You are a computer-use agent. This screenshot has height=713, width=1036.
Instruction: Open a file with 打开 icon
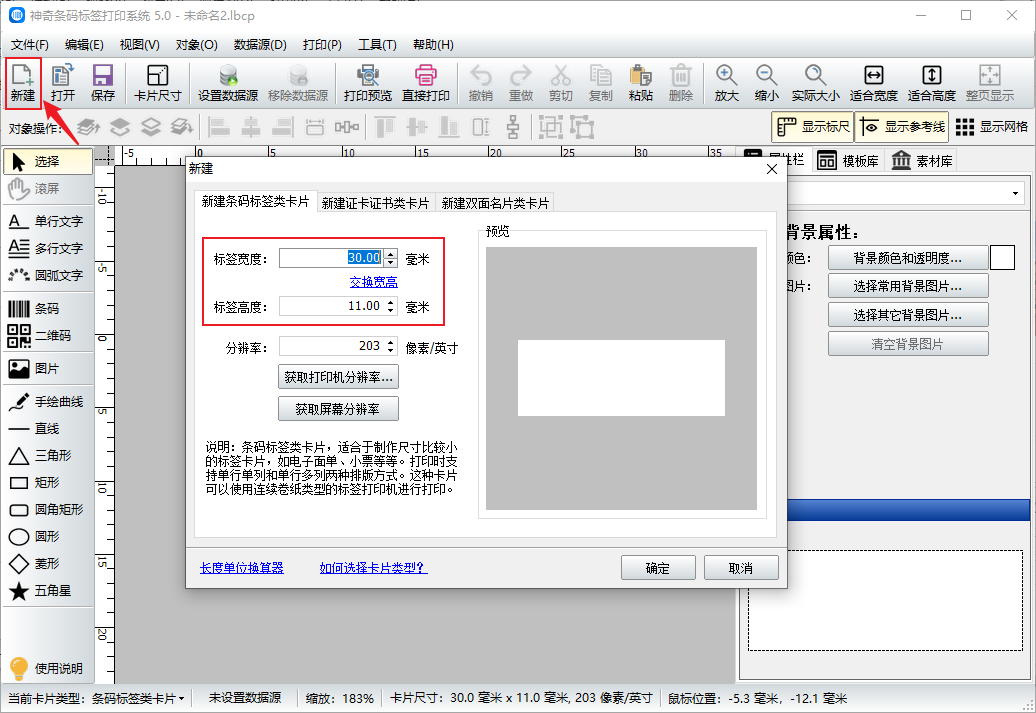pos(63,83)
